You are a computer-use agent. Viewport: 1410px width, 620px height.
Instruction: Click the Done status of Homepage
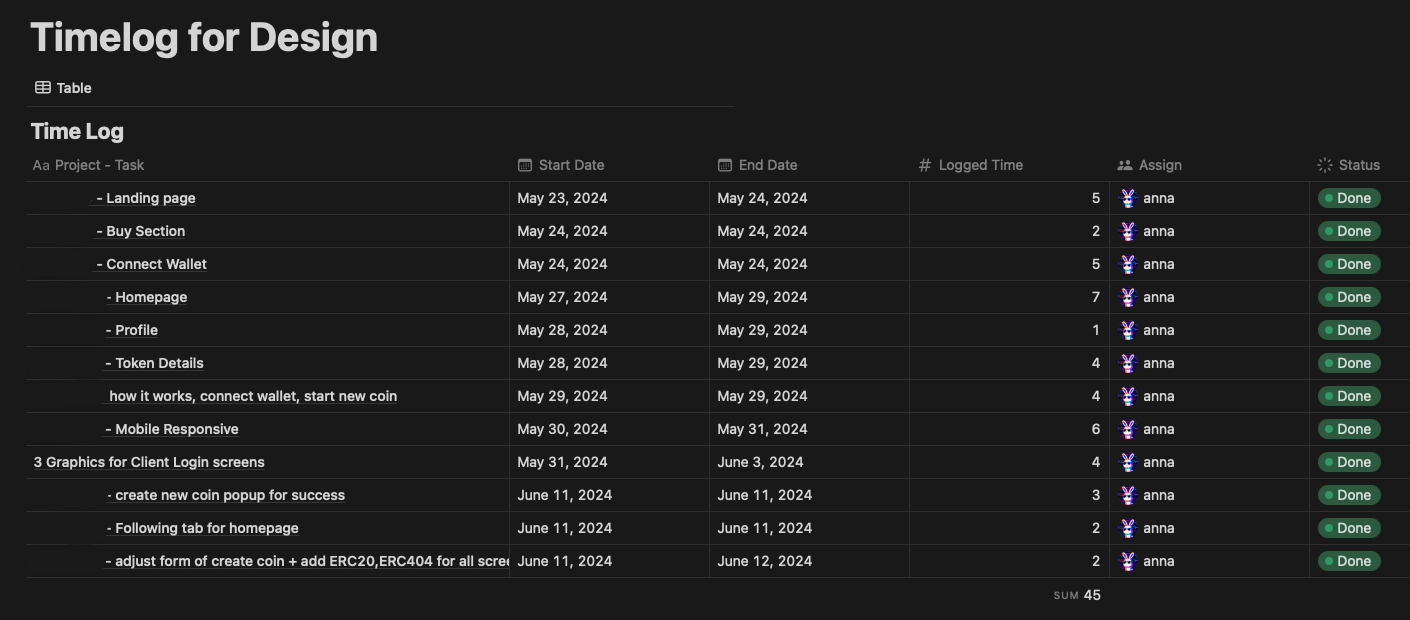coord(1349,297)
